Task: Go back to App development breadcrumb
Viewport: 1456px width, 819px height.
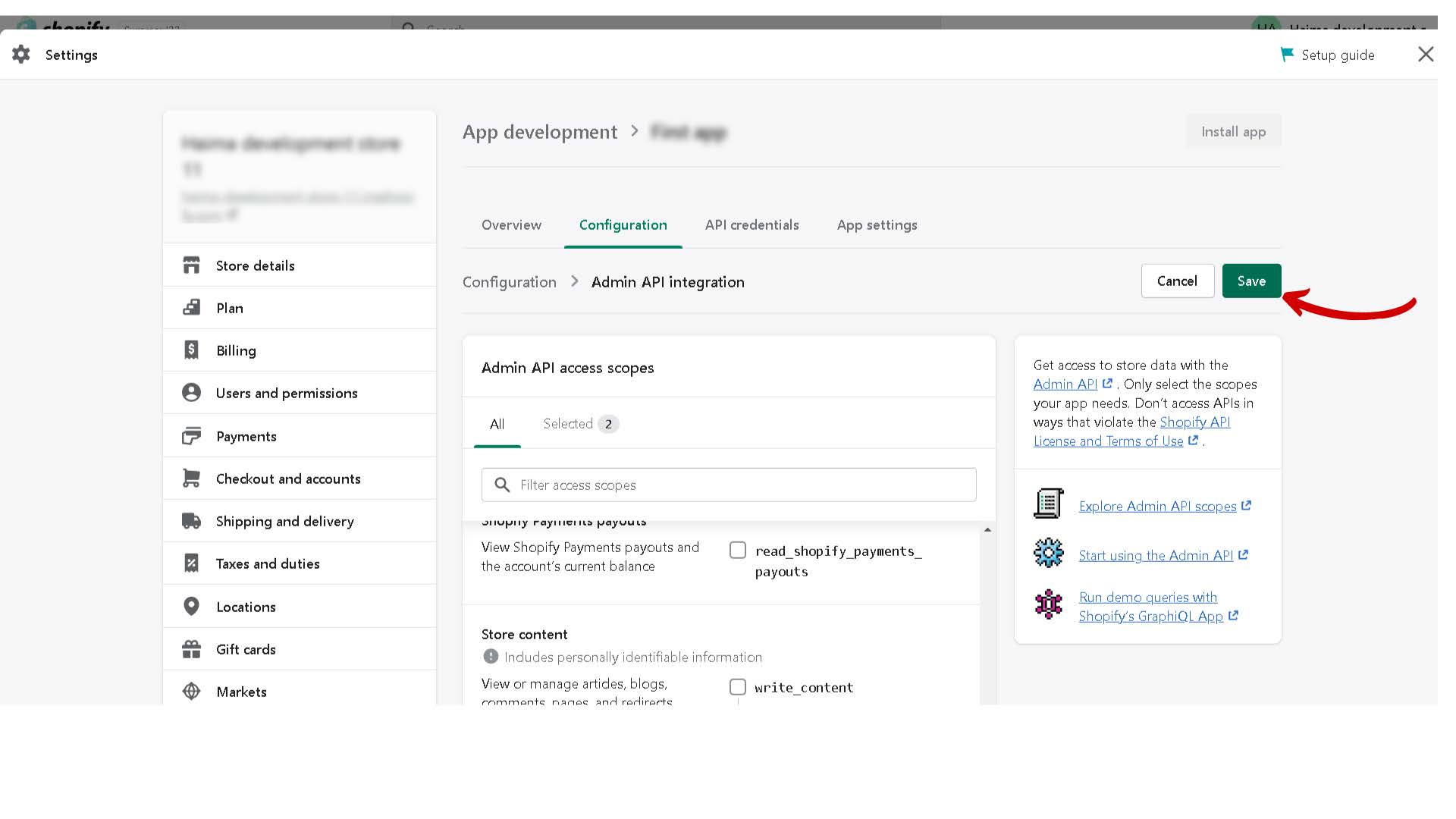Action: 540,133
